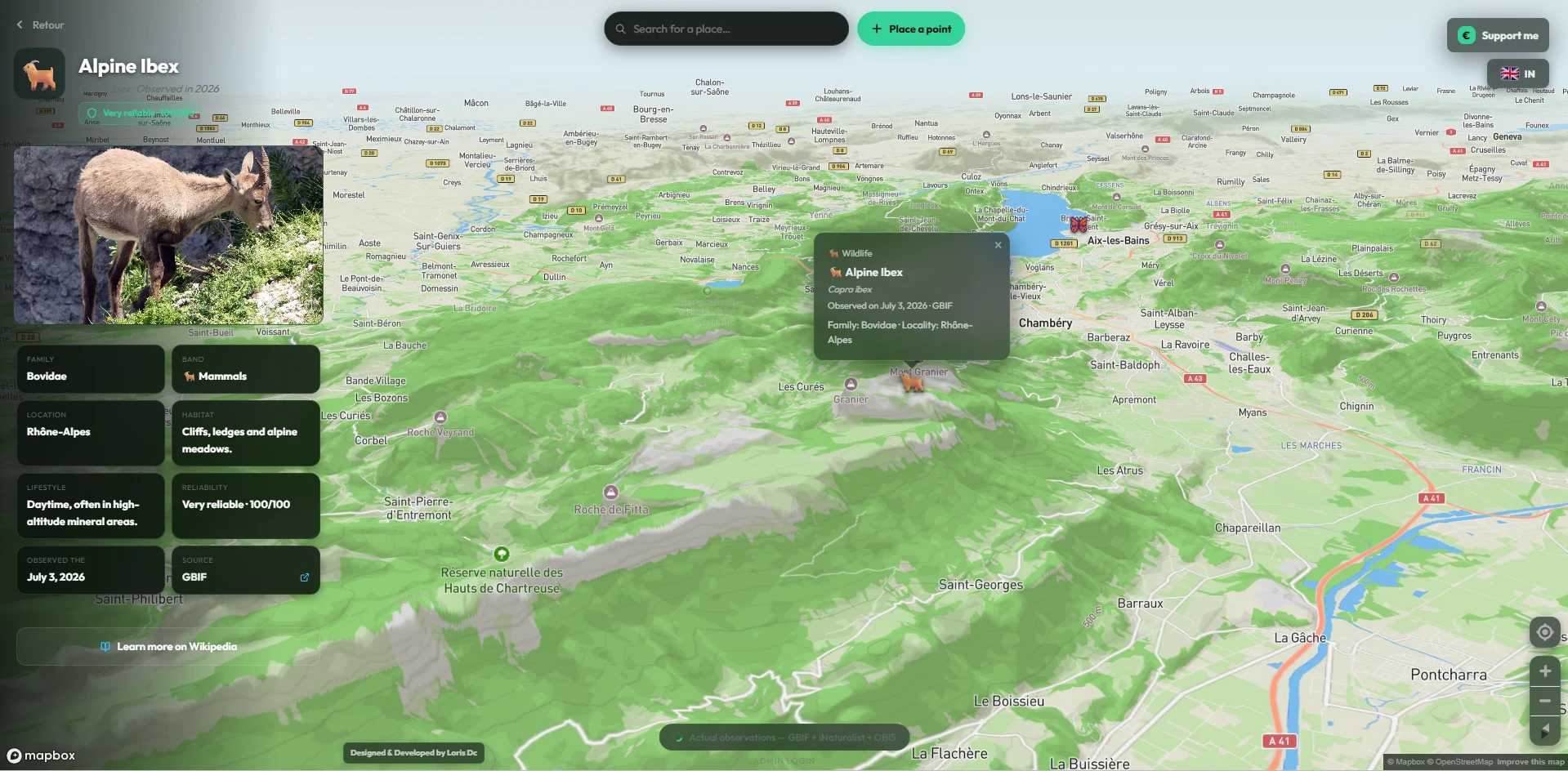Close the Alpine Ibex wildlife popup

pyautogui.click(x=998, y=245)
